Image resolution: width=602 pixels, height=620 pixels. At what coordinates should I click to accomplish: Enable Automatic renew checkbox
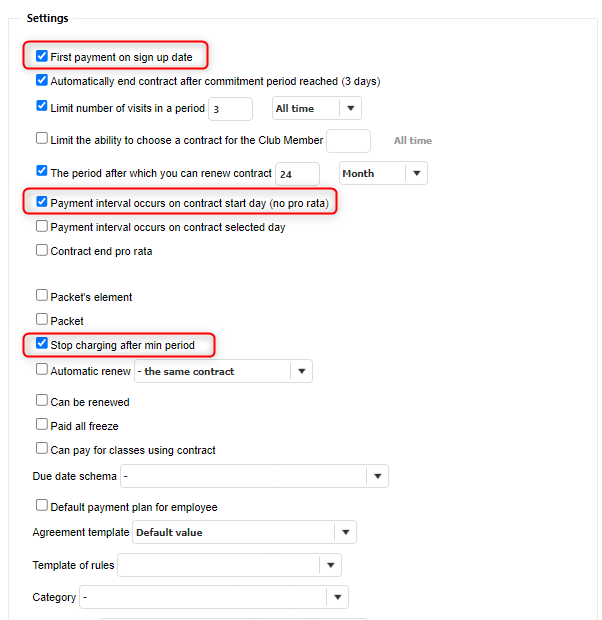(x=42, y=370)
